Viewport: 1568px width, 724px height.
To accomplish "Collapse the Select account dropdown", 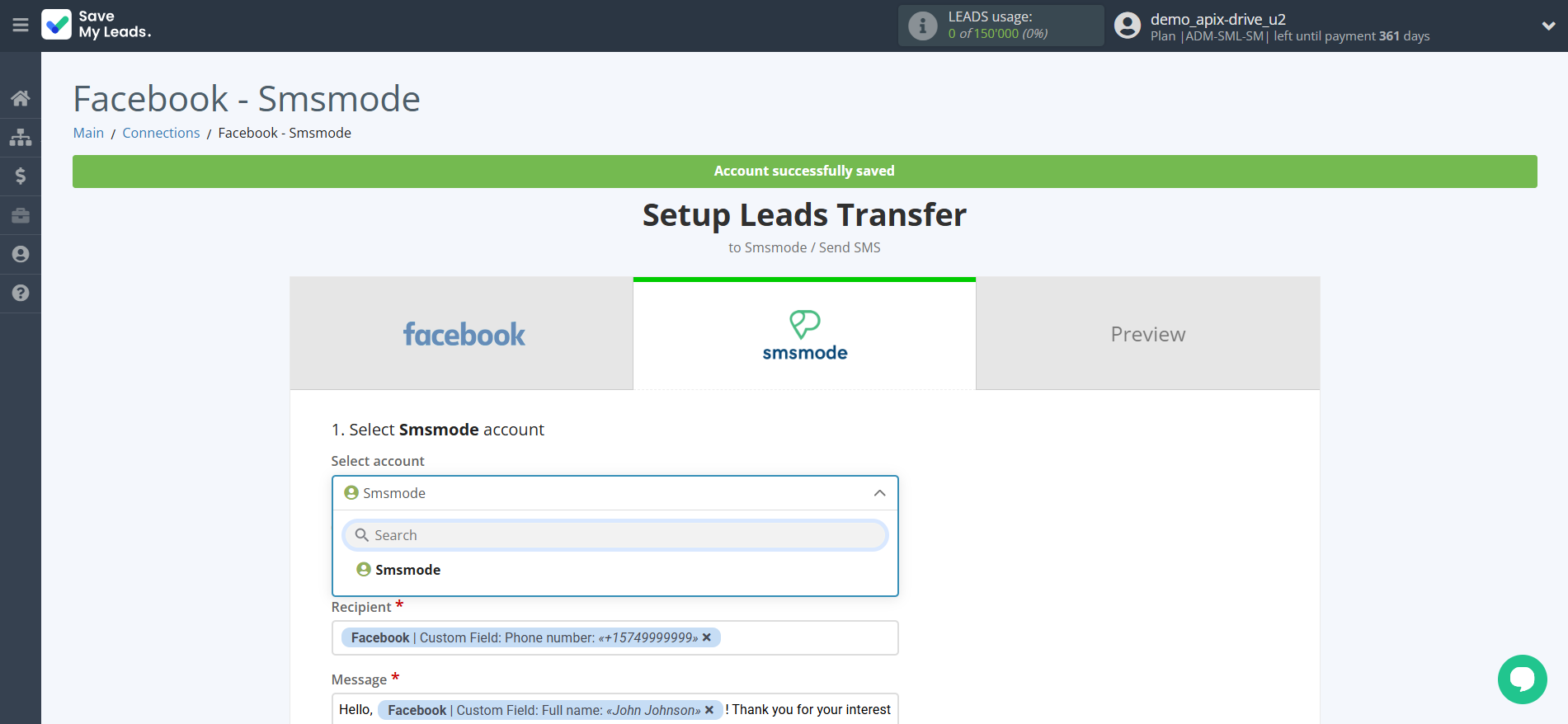I will [x=879, y=493].
